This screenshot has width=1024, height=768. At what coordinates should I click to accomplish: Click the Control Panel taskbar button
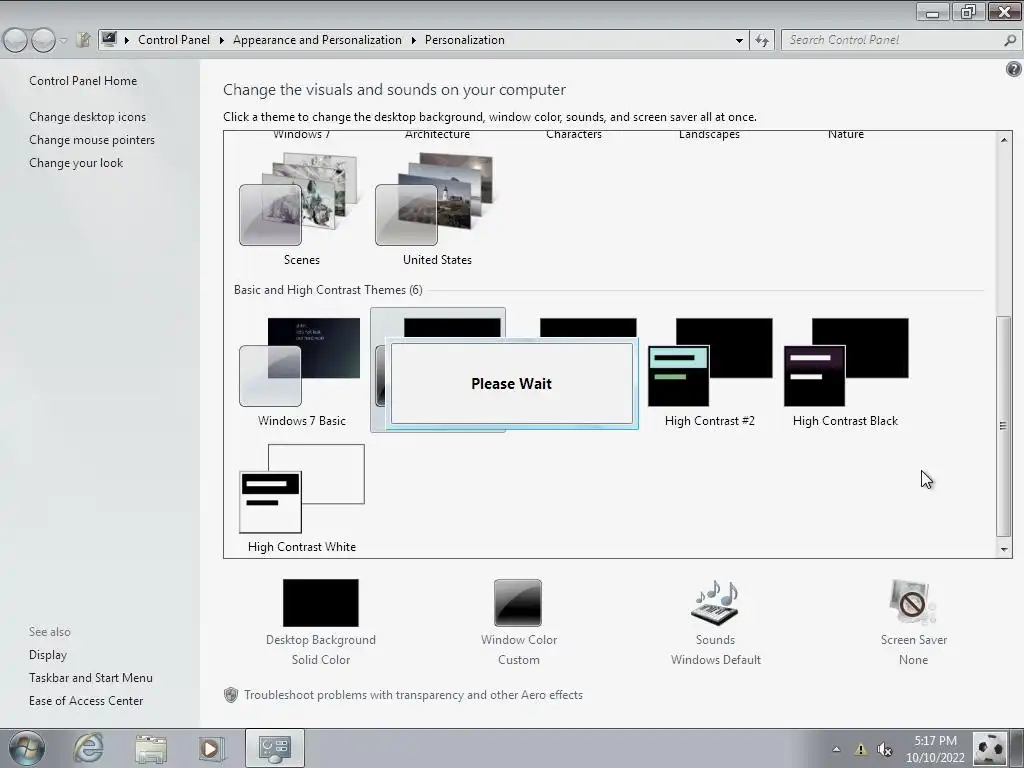point(274,748)
